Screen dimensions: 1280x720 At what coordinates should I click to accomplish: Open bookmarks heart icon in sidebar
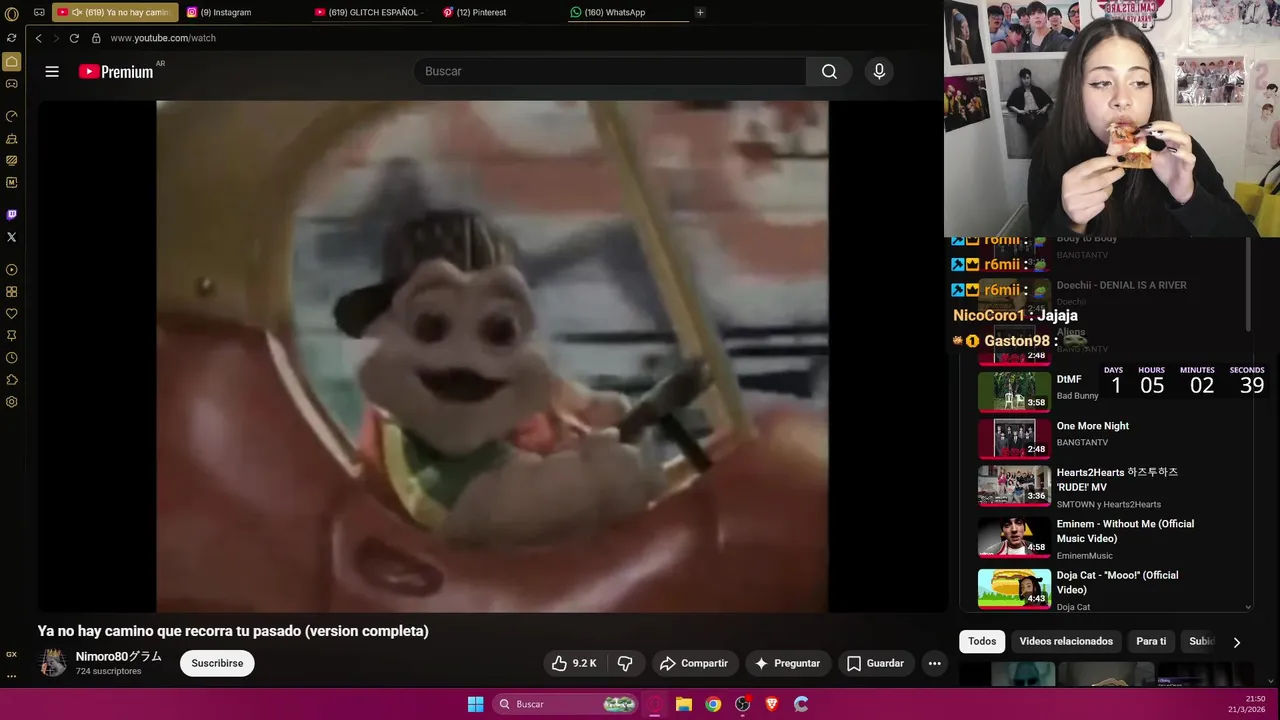tap(11, 314)
